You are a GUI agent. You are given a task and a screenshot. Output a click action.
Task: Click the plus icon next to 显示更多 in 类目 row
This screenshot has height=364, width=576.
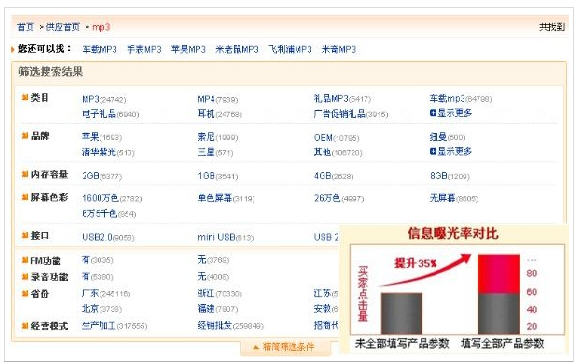coord(433,113)
